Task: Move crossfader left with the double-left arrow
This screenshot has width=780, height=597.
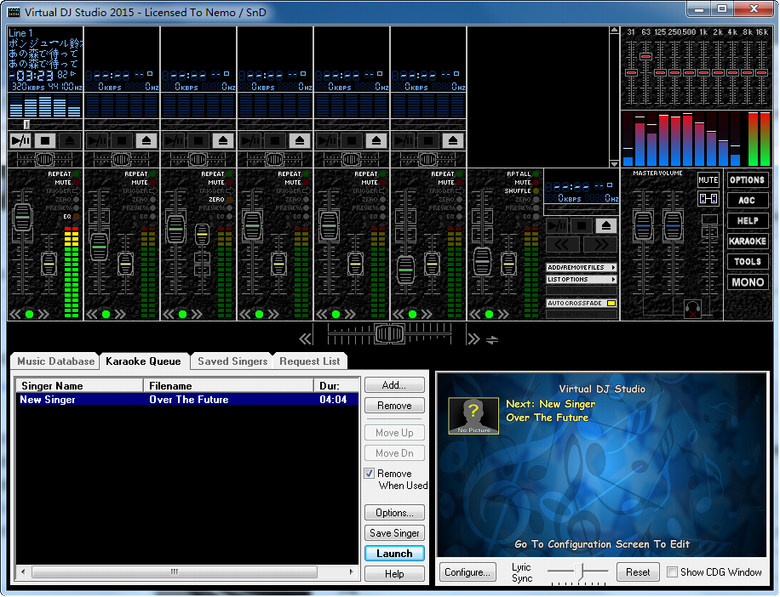Action: tap(305, 339)
